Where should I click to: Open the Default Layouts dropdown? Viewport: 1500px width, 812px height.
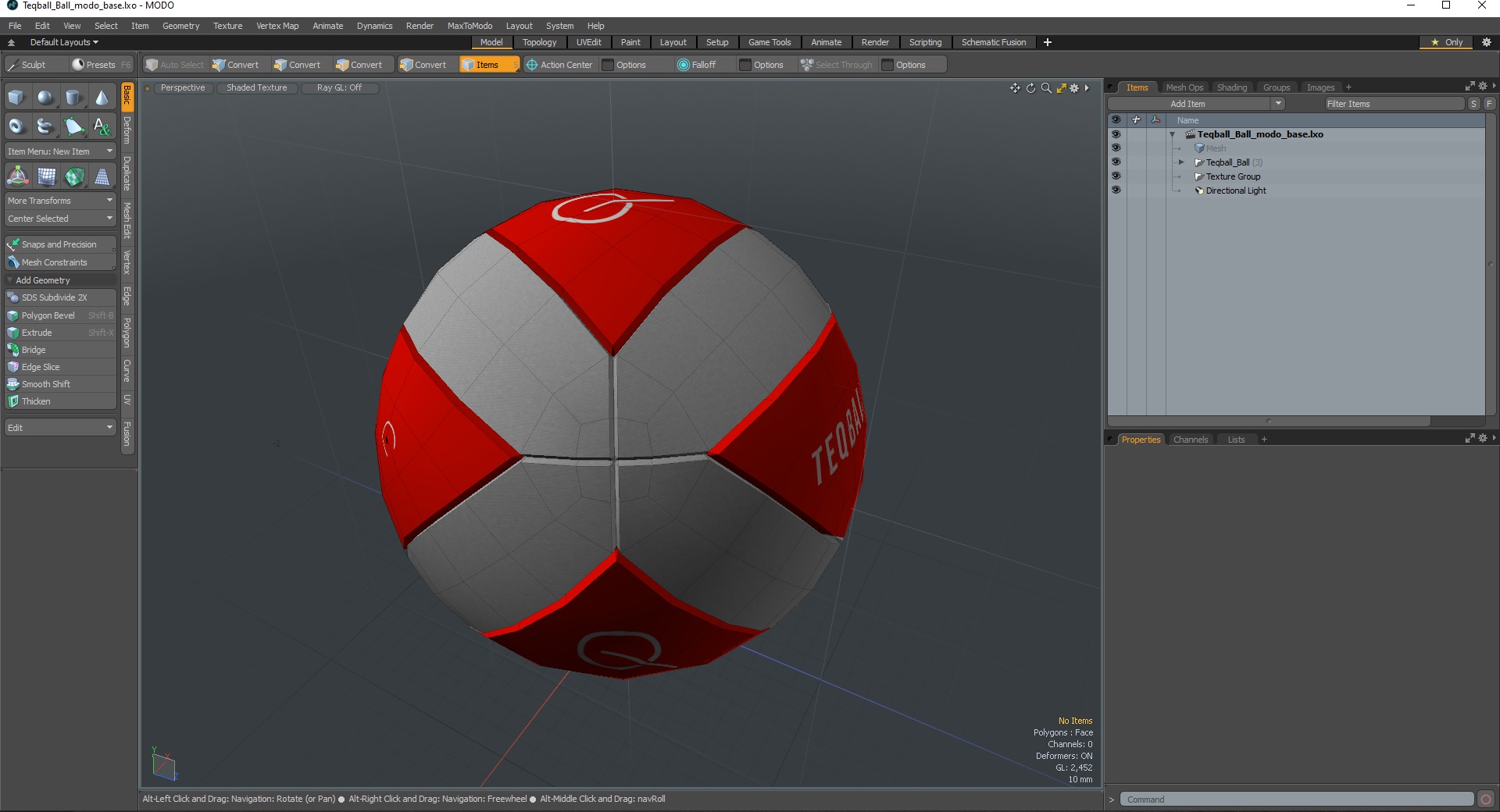coord(64,42)
